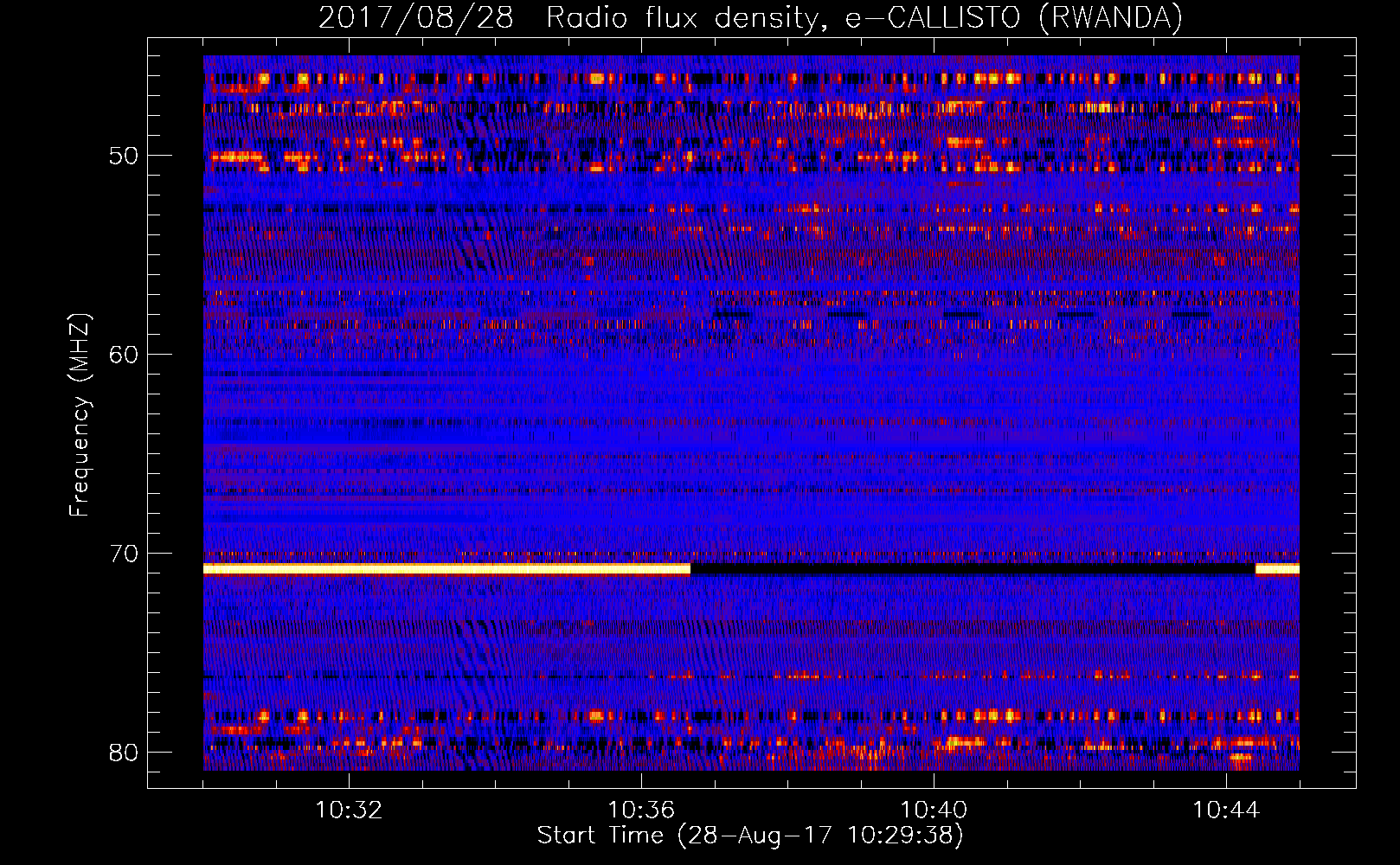Click the black band segment near 70 MHz
The height and width of the screenshot is (865, 1400).
click(x=973, y=569)
